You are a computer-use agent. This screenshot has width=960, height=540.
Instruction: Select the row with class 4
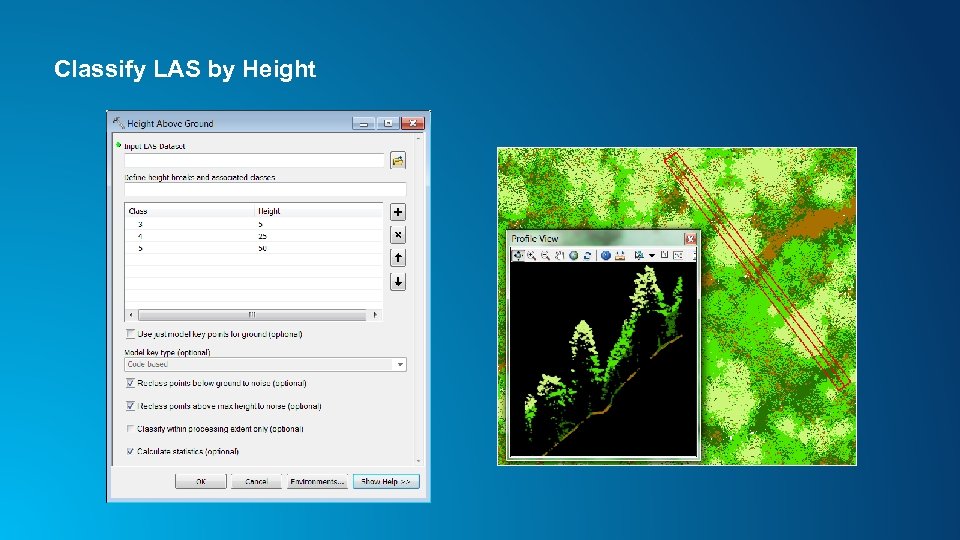coord(253,236)
